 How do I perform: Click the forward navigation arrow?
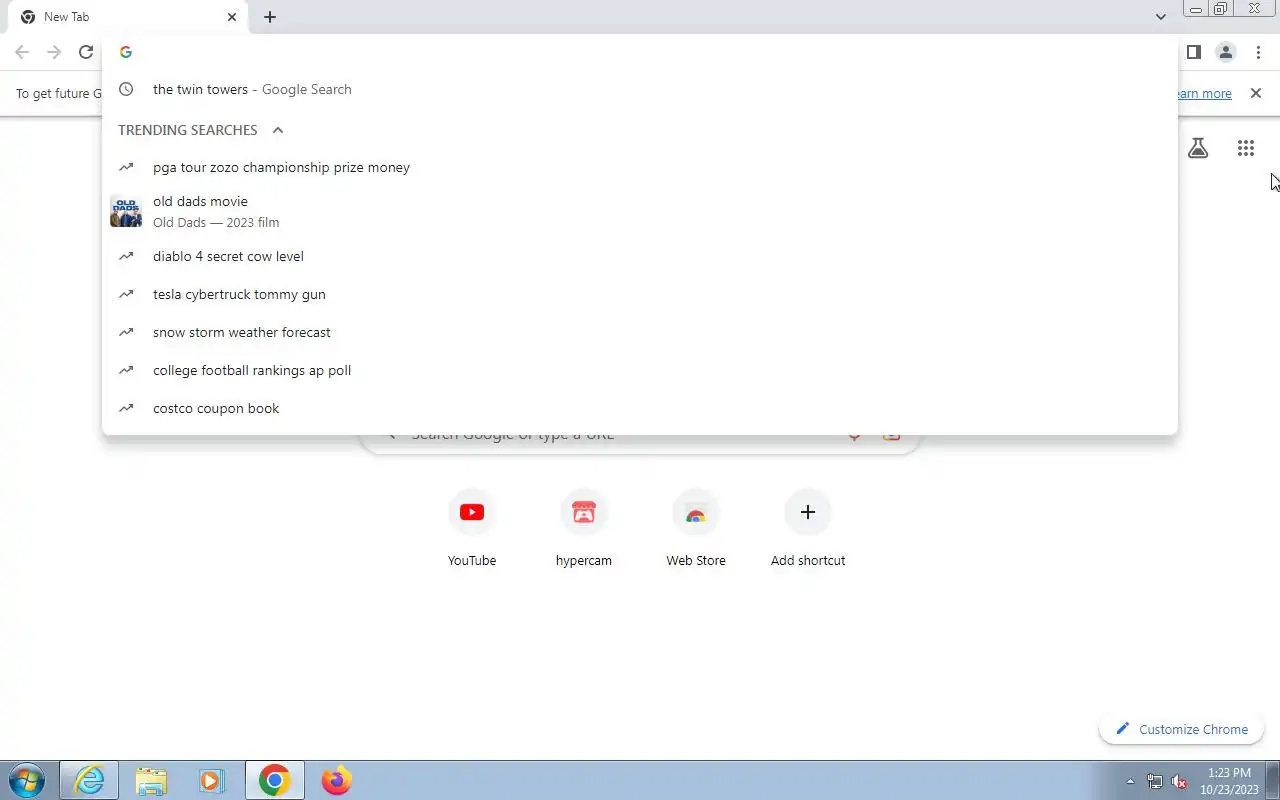[54, 52]
